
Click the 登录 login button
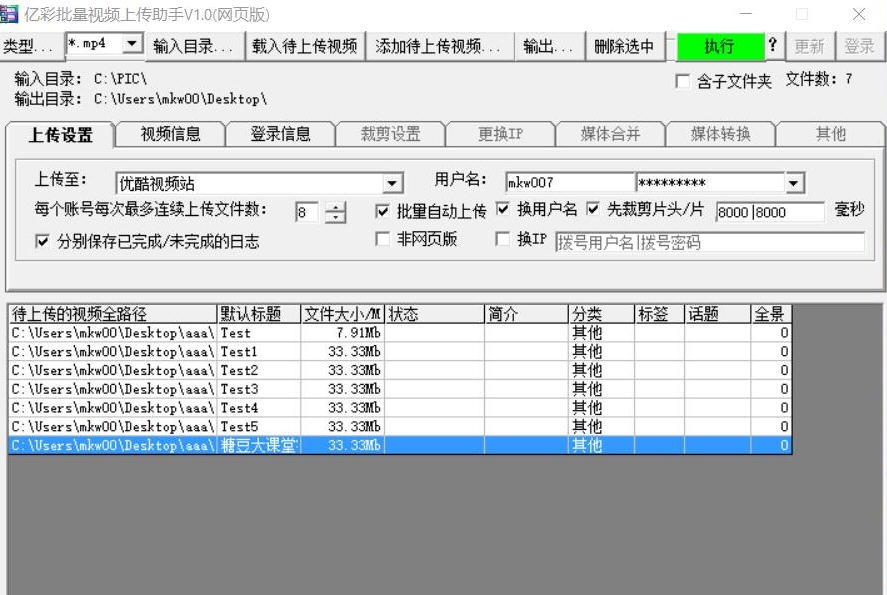click(x=857, y=45)
